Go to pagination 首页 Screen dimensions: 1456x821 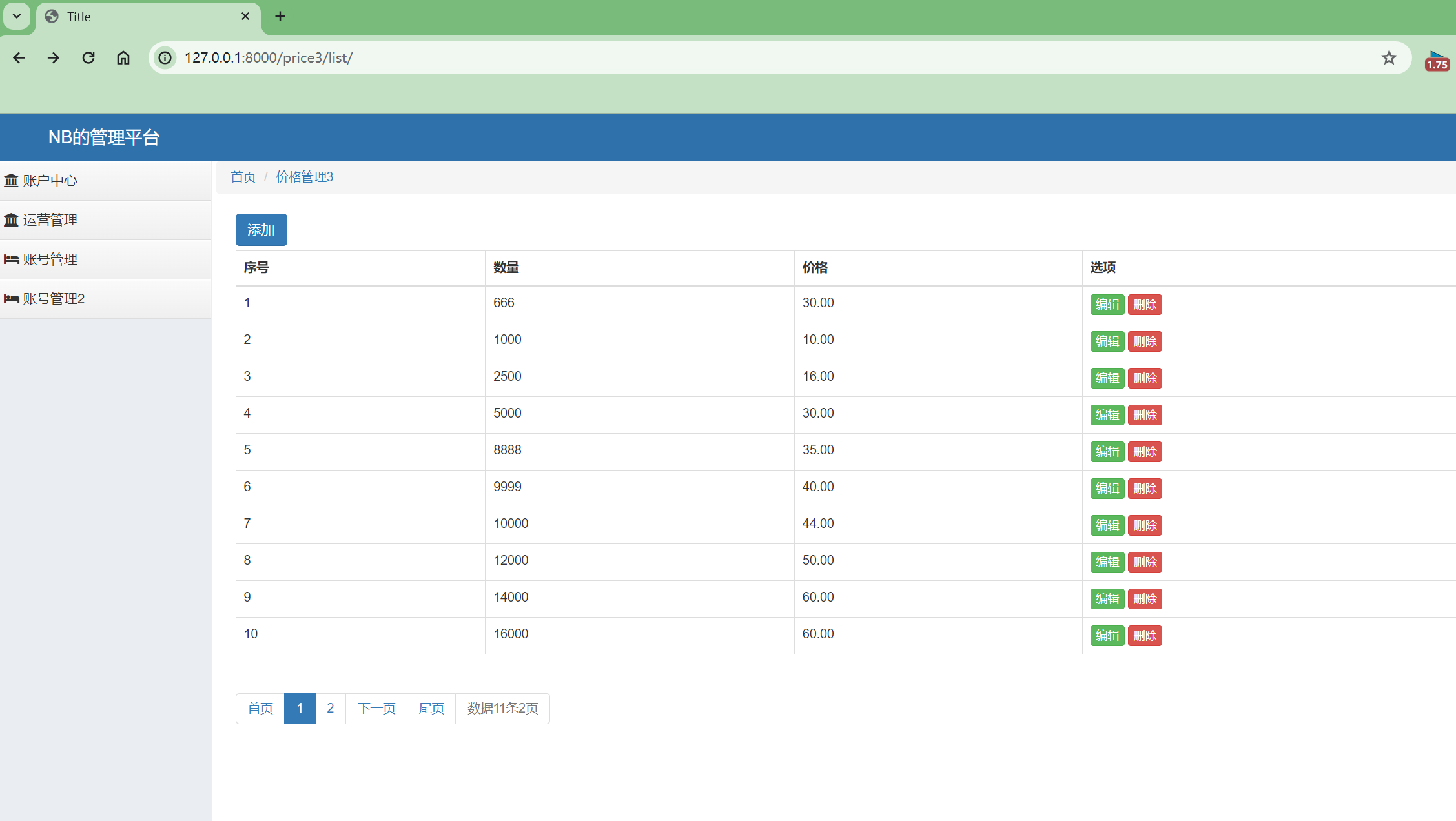pyautogui.click(x=260, y=709)
